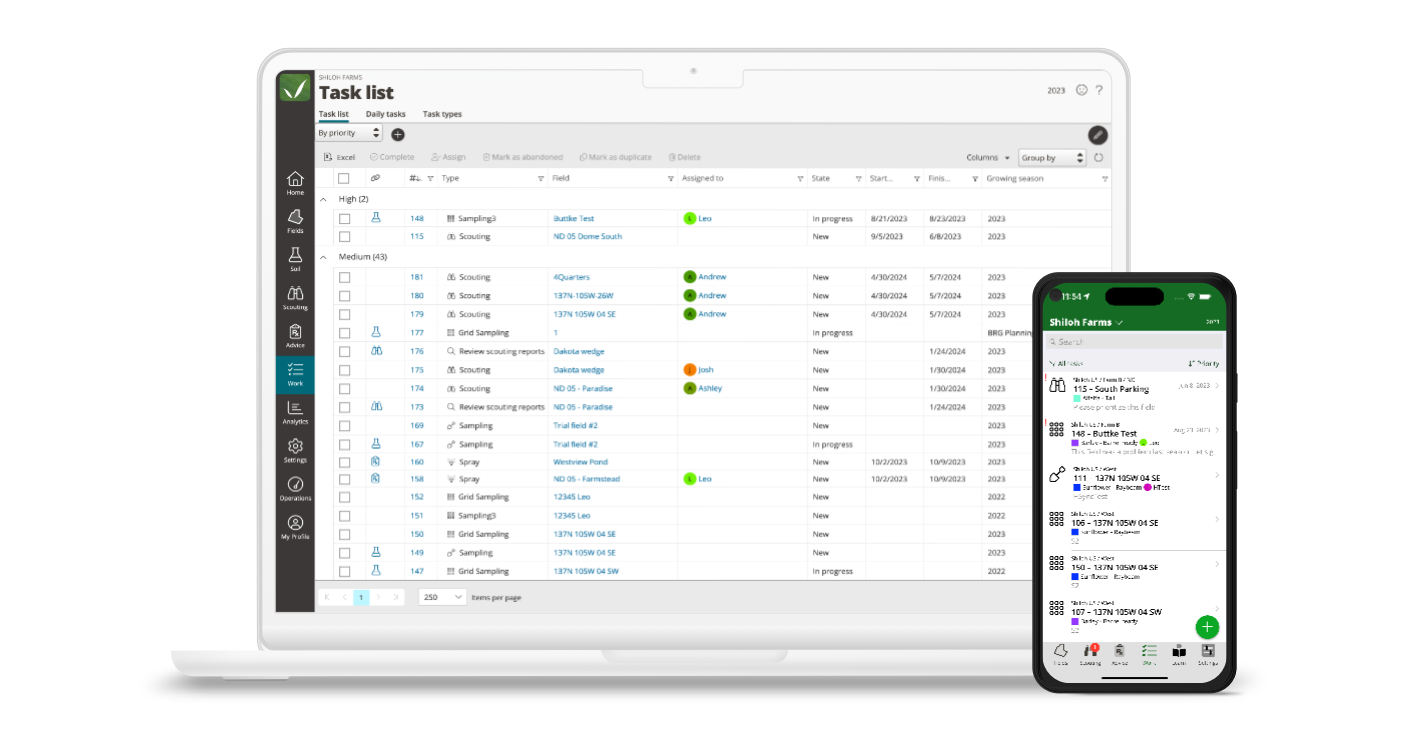Tick the checkbox on row 181
This screenshot has width=1420, height=743.
click(x=345, y=277)
